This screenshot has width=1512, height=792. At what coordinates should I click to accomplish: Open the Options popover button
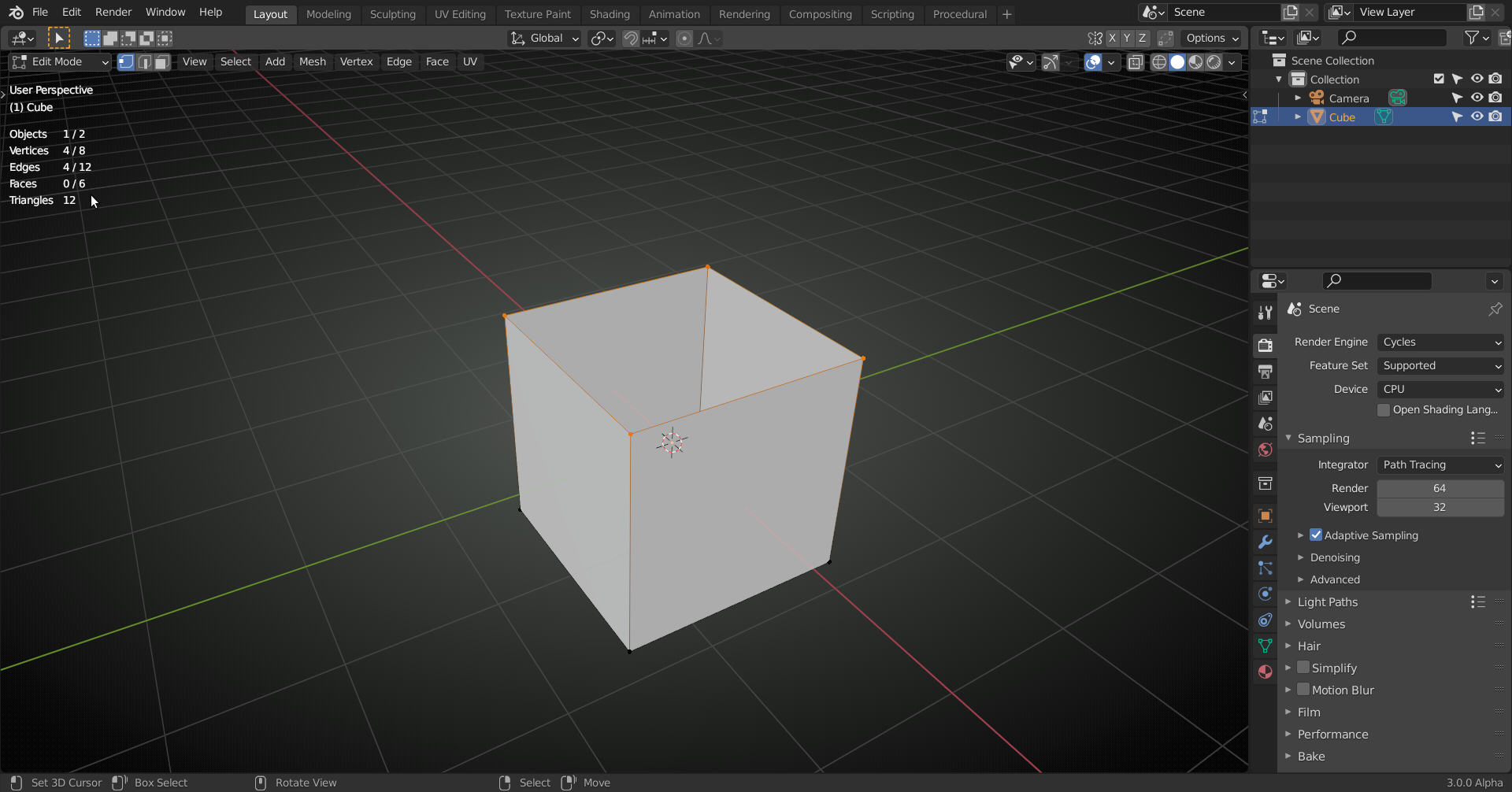(1212, 39)
